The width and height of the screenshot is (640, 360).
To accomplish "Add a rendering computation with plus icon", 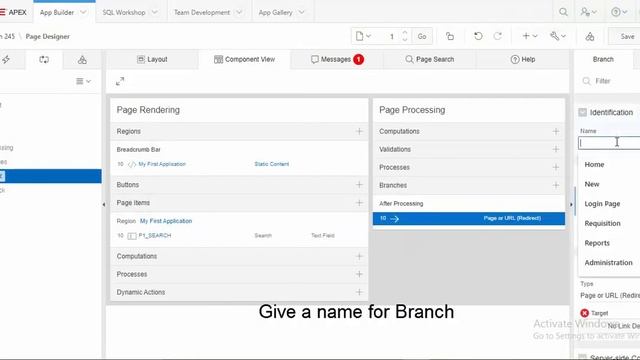I will tap(359, 256).
